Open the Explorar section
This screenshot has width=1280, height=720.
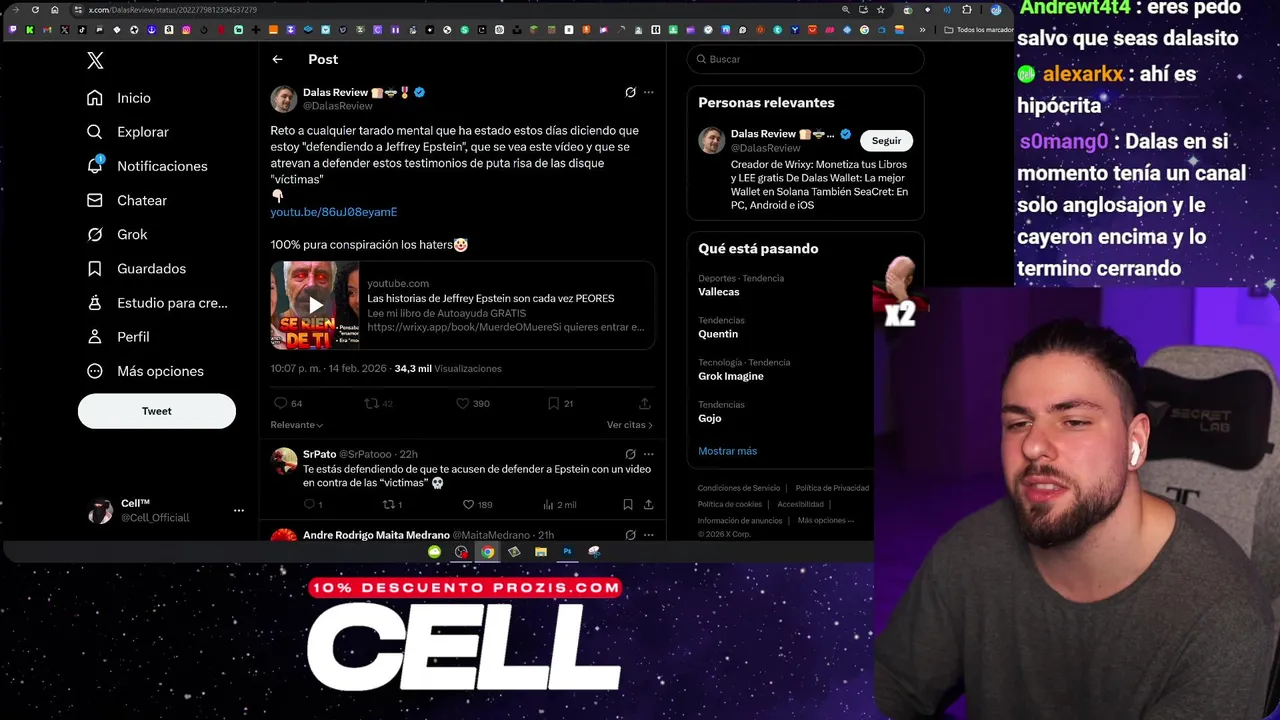pos(128,132)
